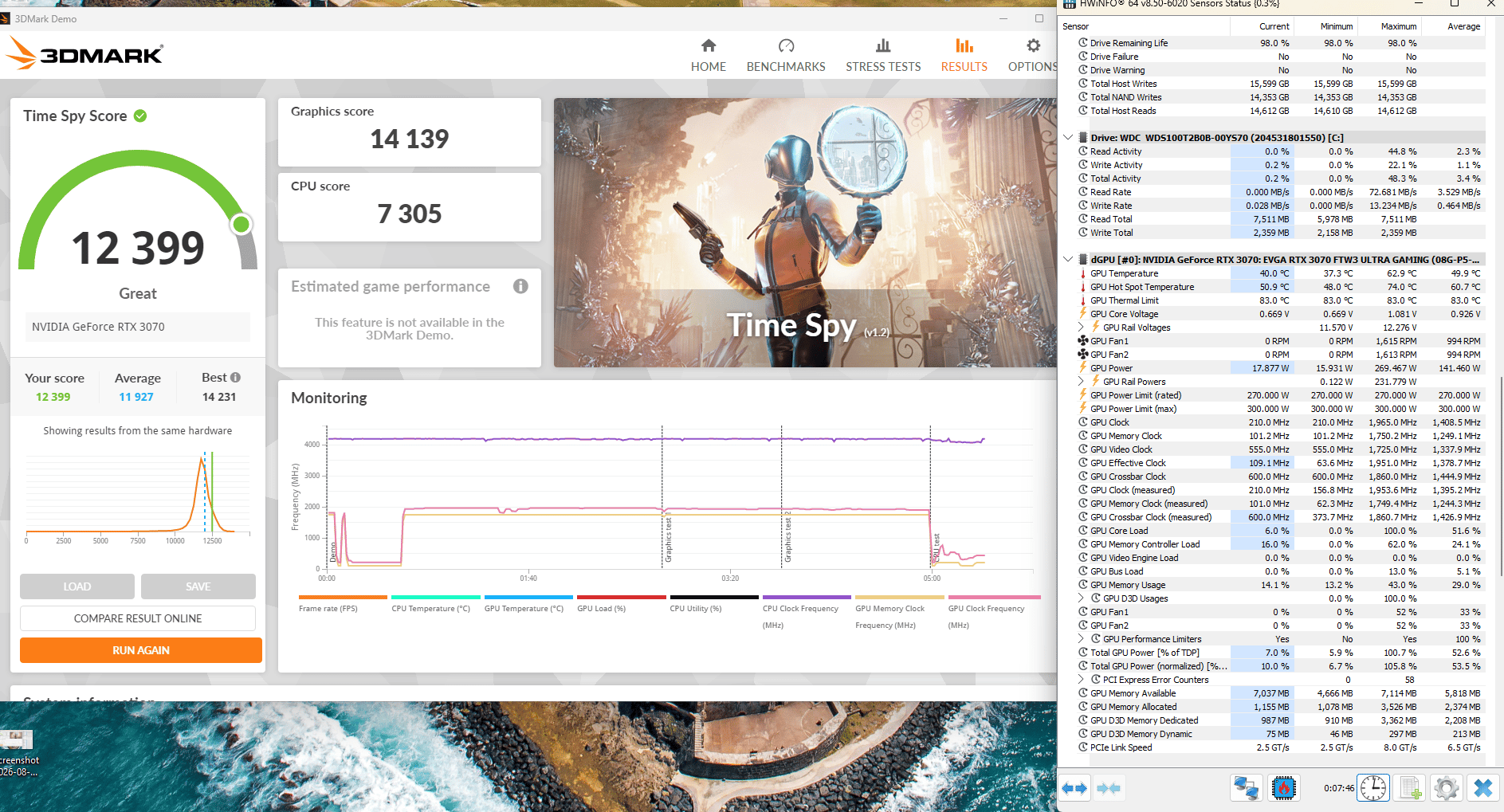Expand all sensor columns with the blue outward arrows
1504x812 pixels.
[1074, 788]
